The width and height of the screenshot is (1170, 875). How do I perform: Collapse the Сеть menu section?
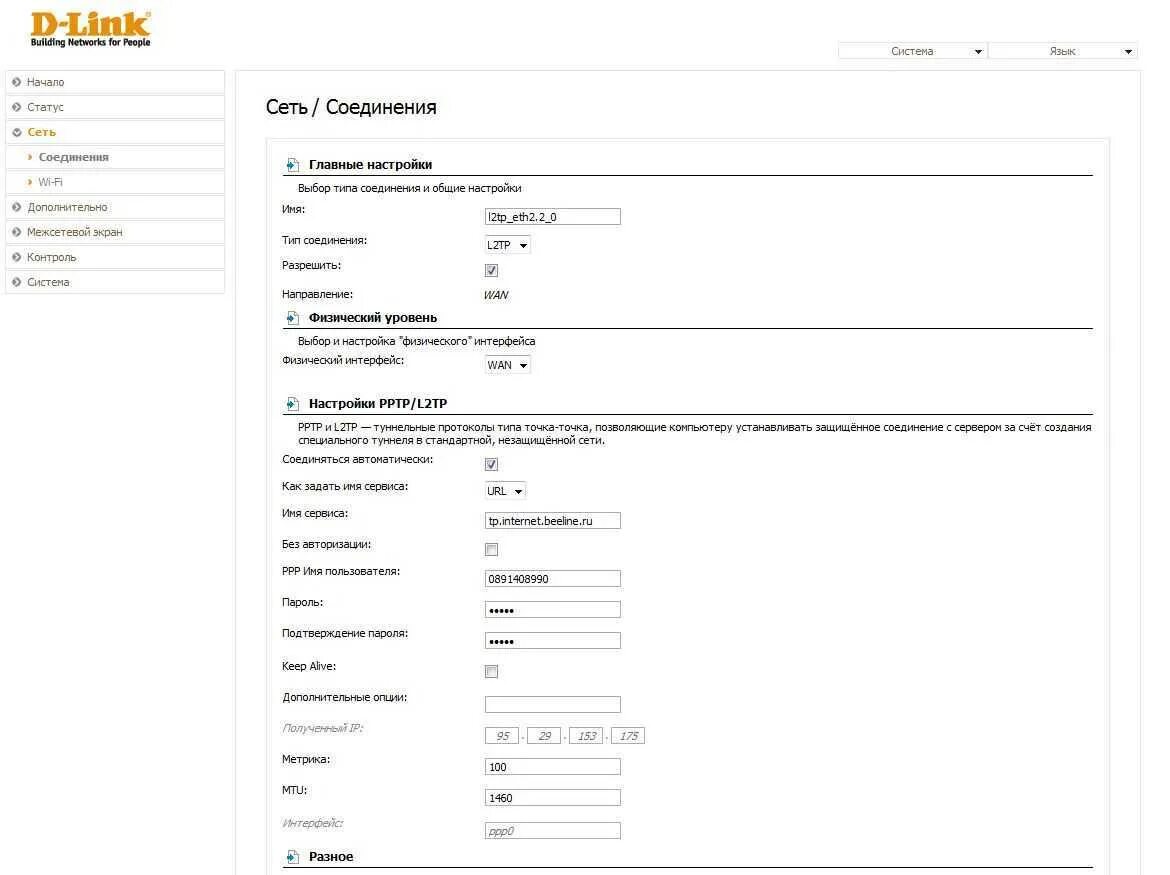pos(115,132)
